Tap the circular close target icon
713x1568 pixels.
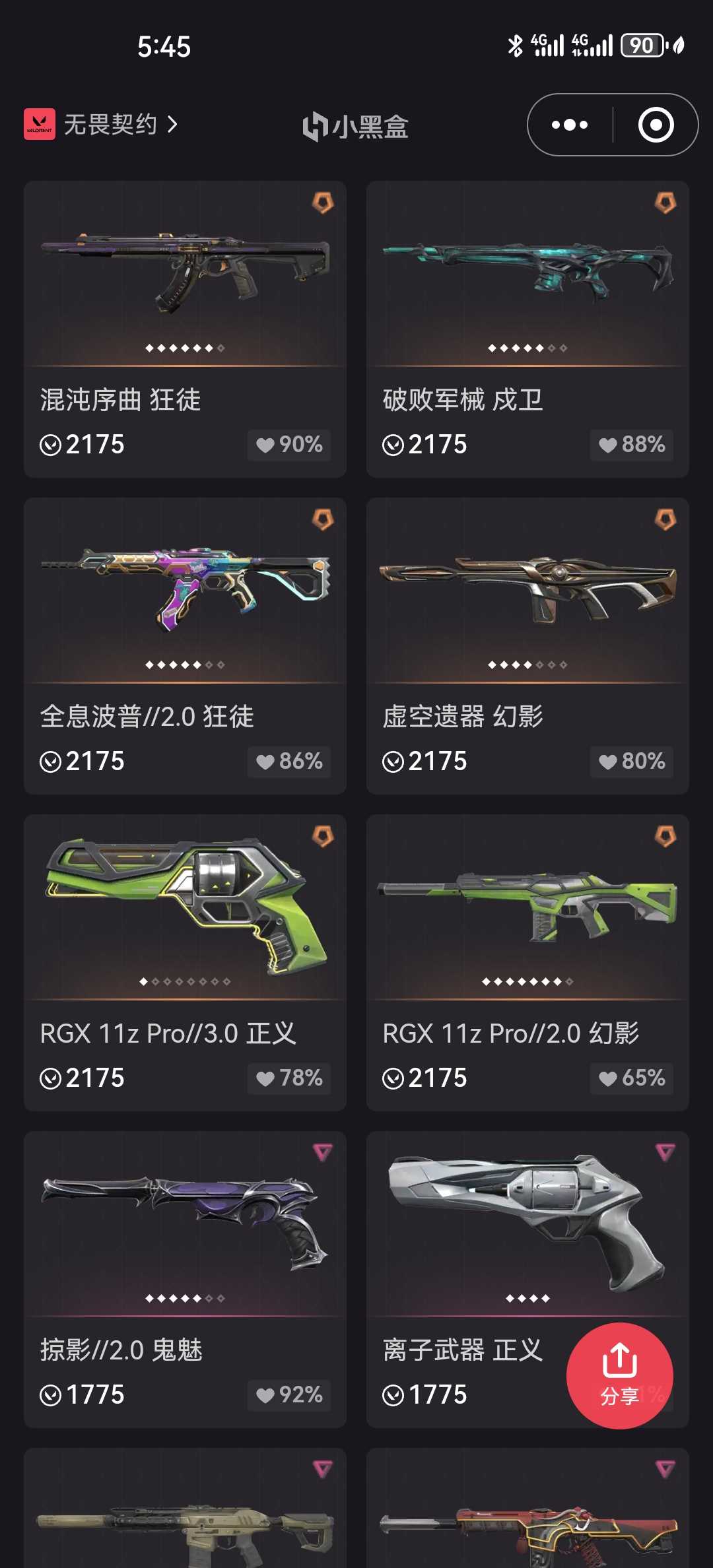(656, 125)
